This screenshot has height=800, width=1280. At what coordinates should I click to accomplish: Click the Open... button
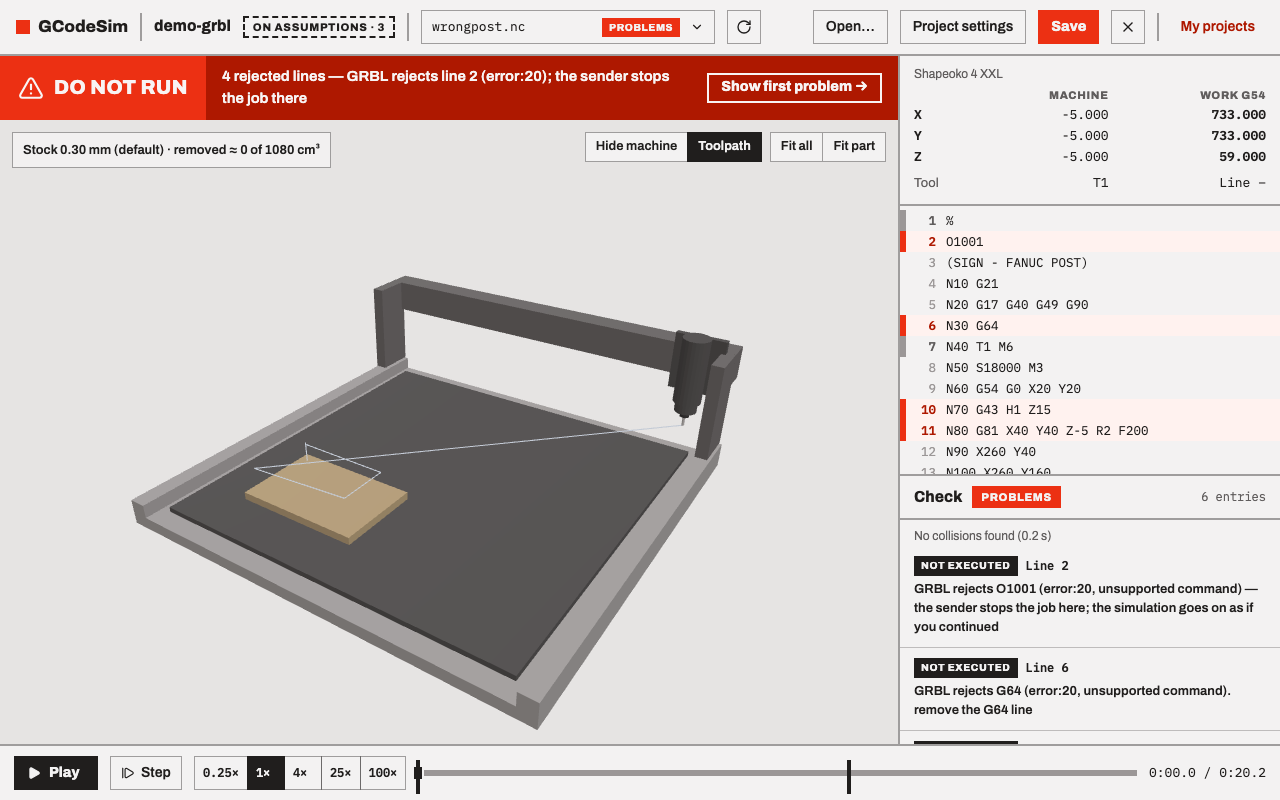click(850, 27)
